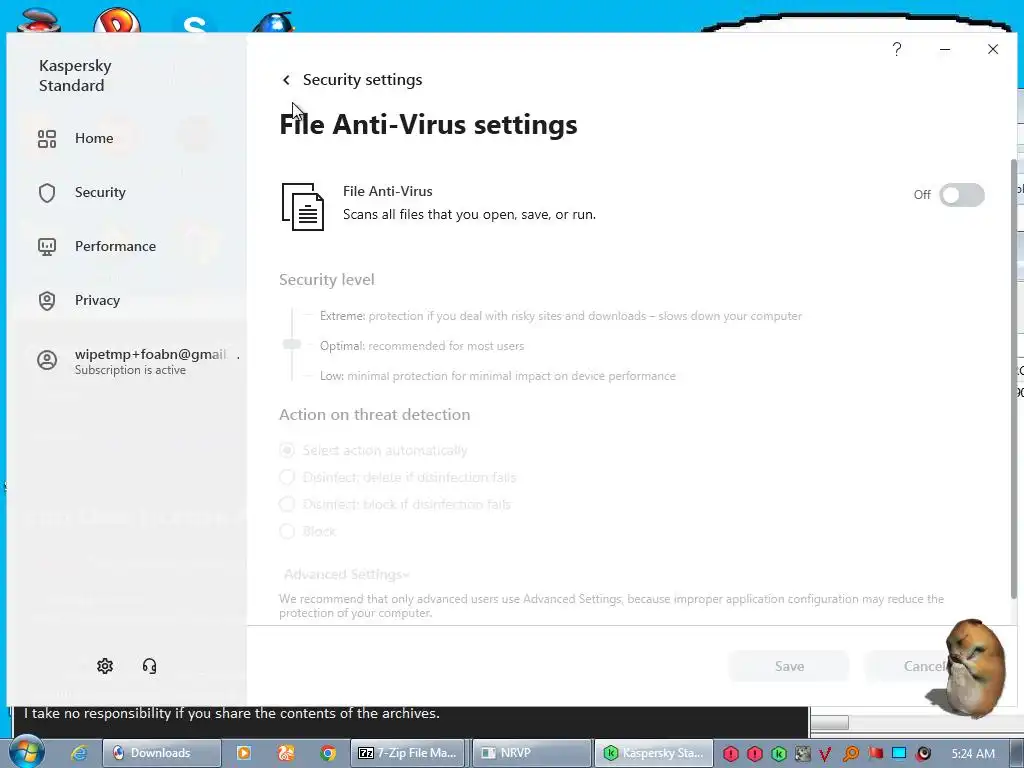Select the 'Select action automatically' radio button
The height and width of the screenshot is (768, 1024).
[x=287, y=450]
